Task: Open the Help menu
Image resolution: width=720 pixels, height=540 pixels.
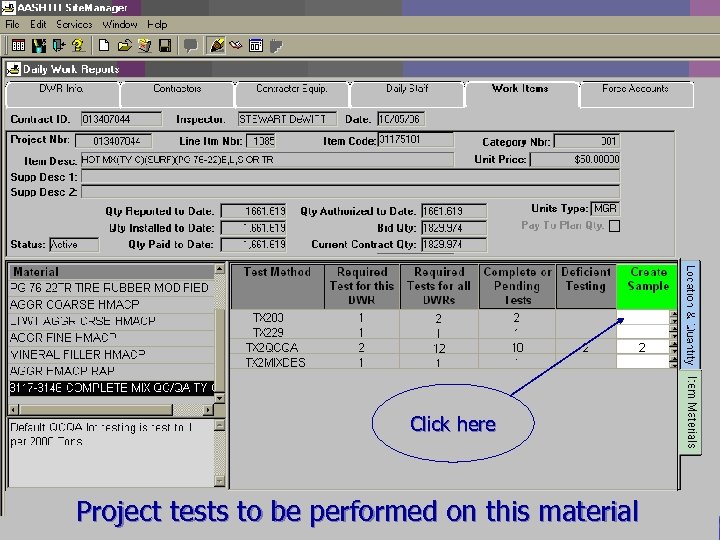Action: (157, 24)
